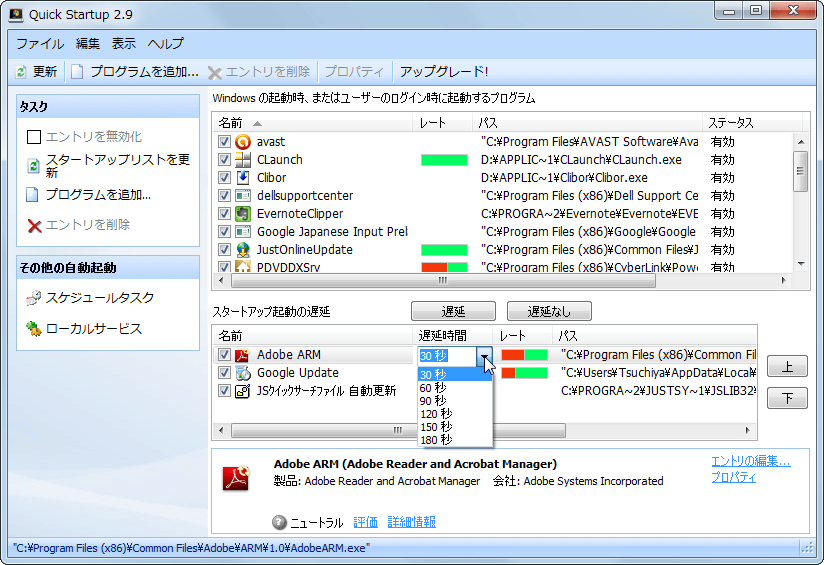Click the 評価 rating link
Viewport: 824px width, 565px height.
[x=365, y=522]
